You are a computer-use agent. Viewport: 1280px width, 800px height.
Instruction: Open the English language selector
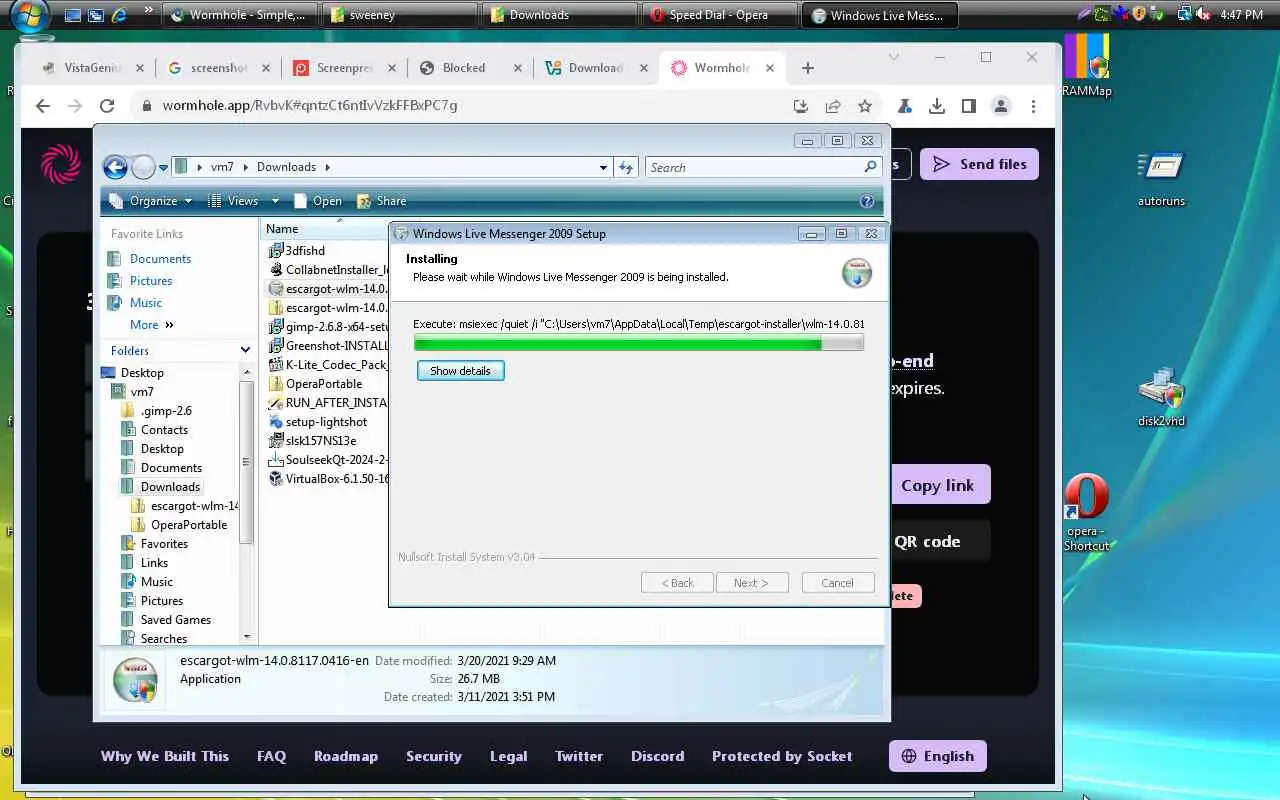pyautogui.click(x=938, y=756)
